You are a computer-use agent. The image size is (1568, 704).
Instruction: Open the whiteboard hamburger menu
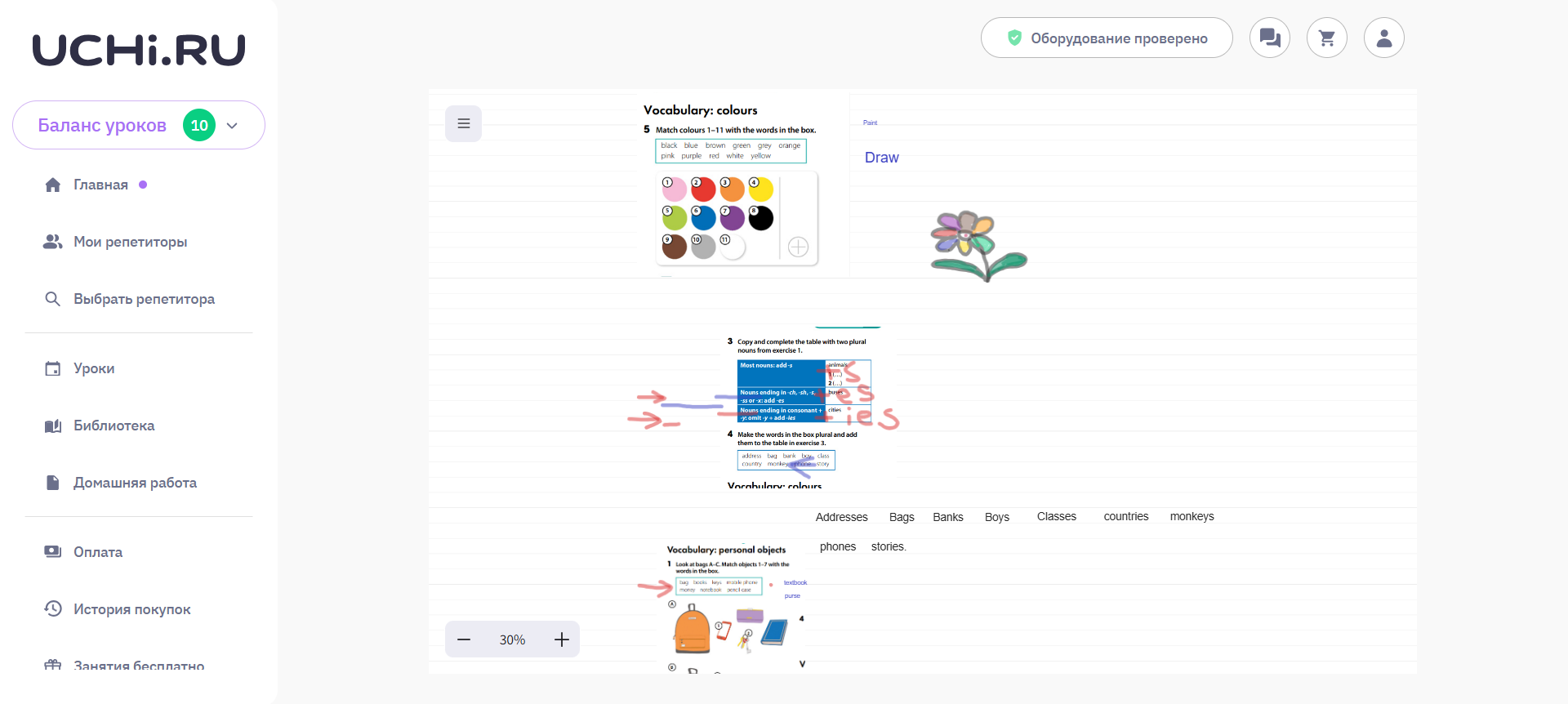[463, 123]
